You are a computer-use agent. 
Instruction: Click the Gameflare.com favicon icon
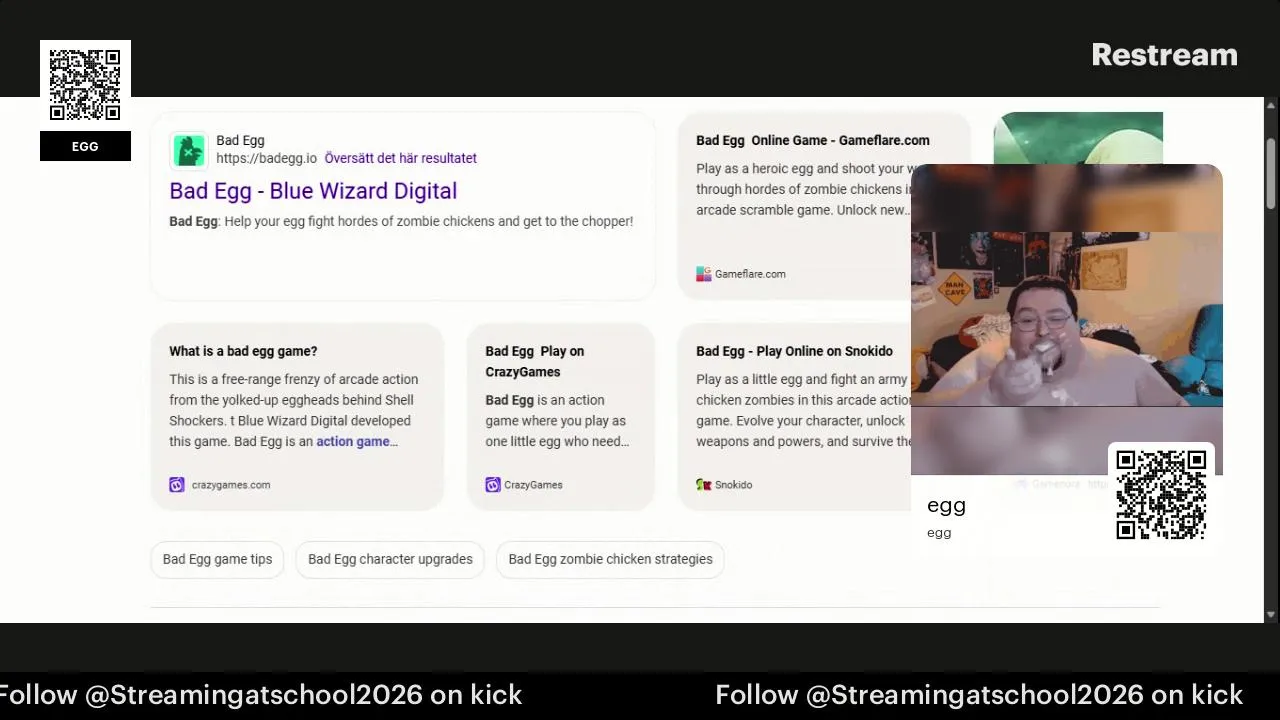click(704, 274)
